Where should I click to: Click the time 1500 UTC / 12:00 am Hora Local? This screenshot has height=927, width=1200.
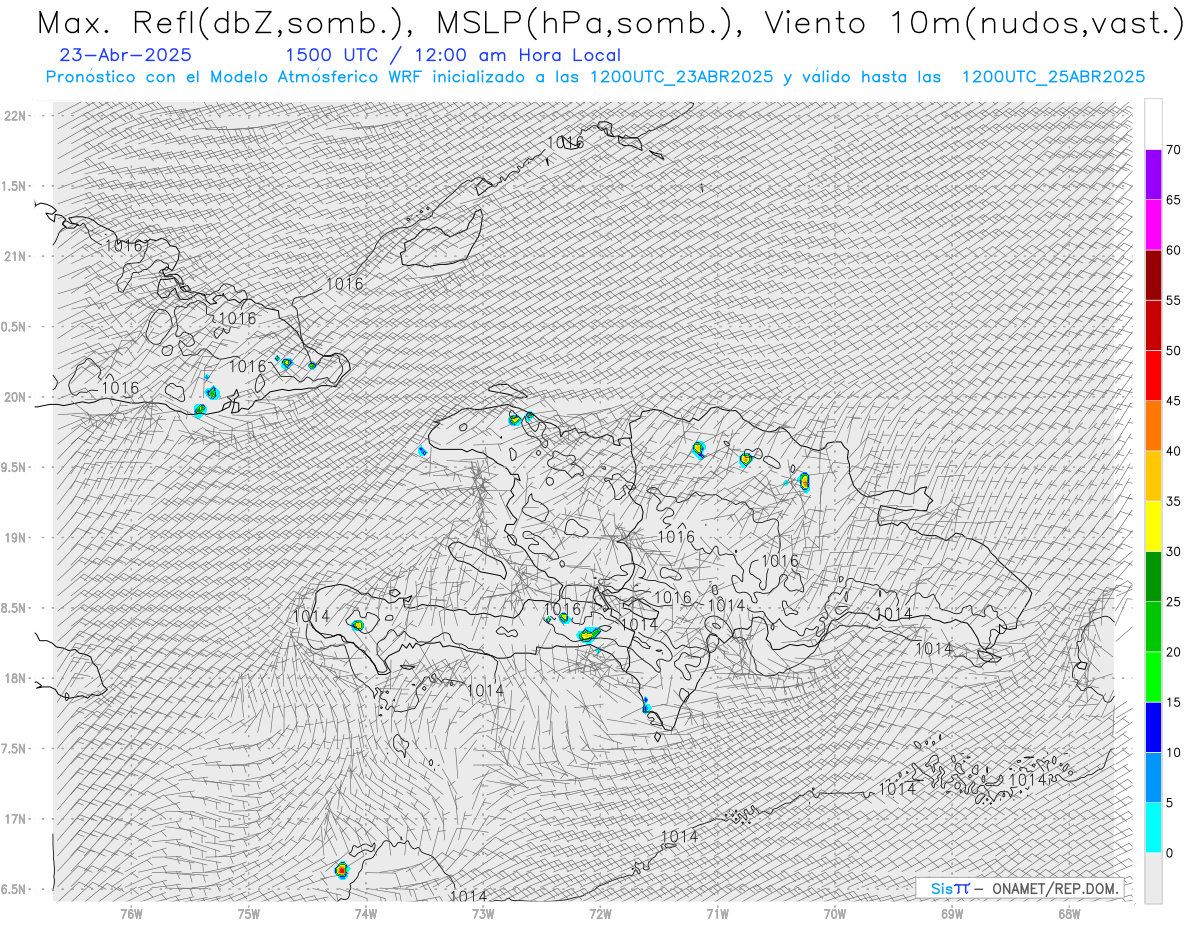tap(453, 56)
